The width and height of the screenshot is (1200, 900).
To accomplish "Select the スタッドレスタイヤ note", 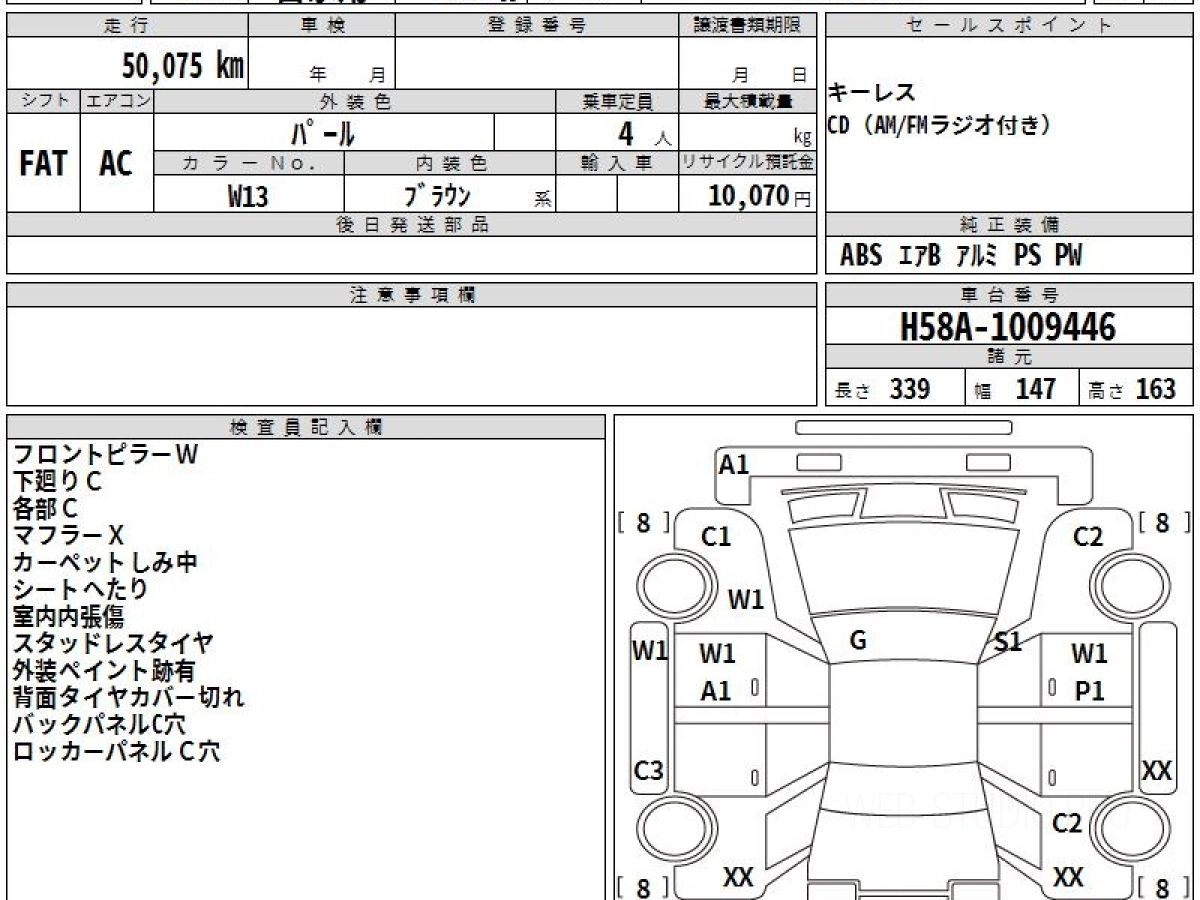I will pyautogui.click(x=113, y=644).
